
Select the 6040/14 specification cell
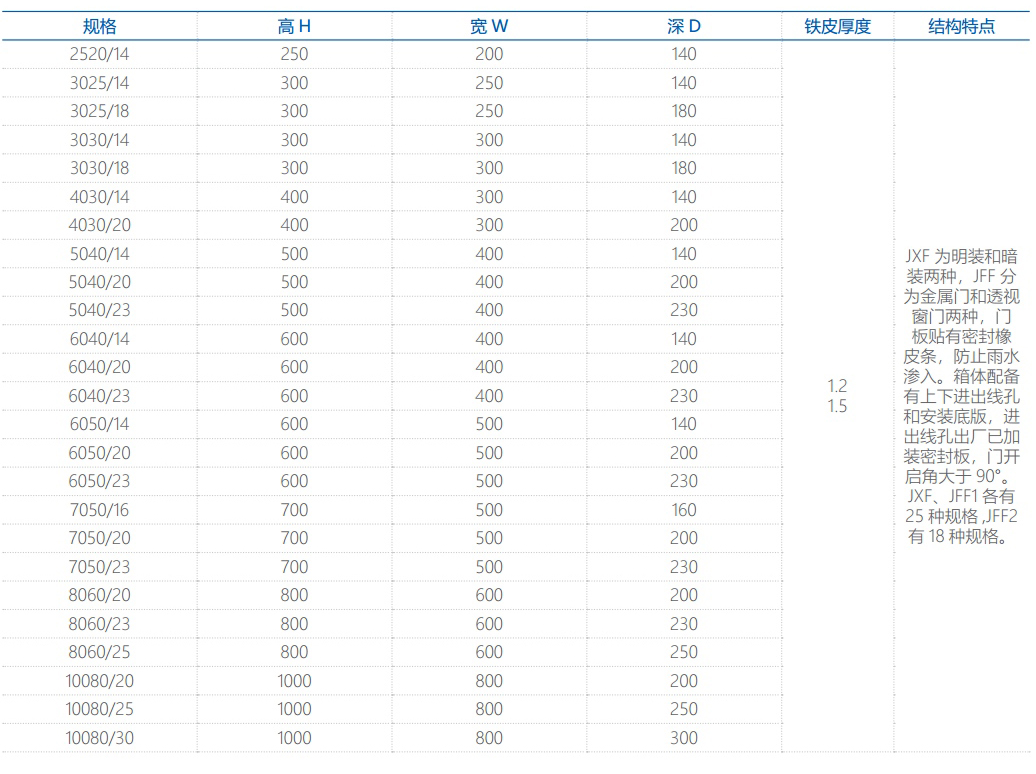click(99, 339)
